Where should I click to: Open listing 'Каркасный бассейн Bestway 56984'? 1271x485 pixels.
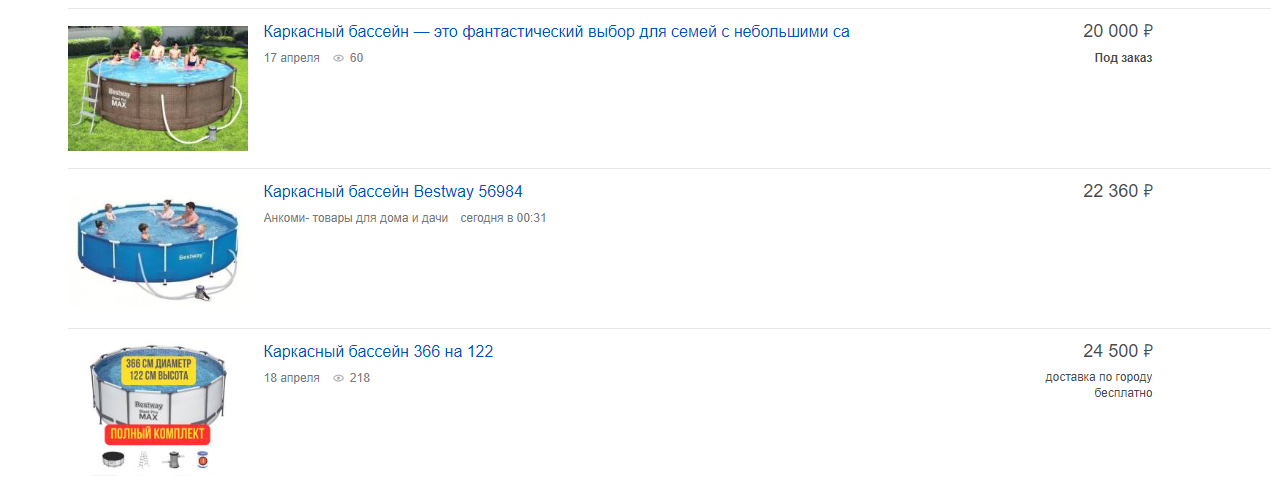[x=393, y=192]
